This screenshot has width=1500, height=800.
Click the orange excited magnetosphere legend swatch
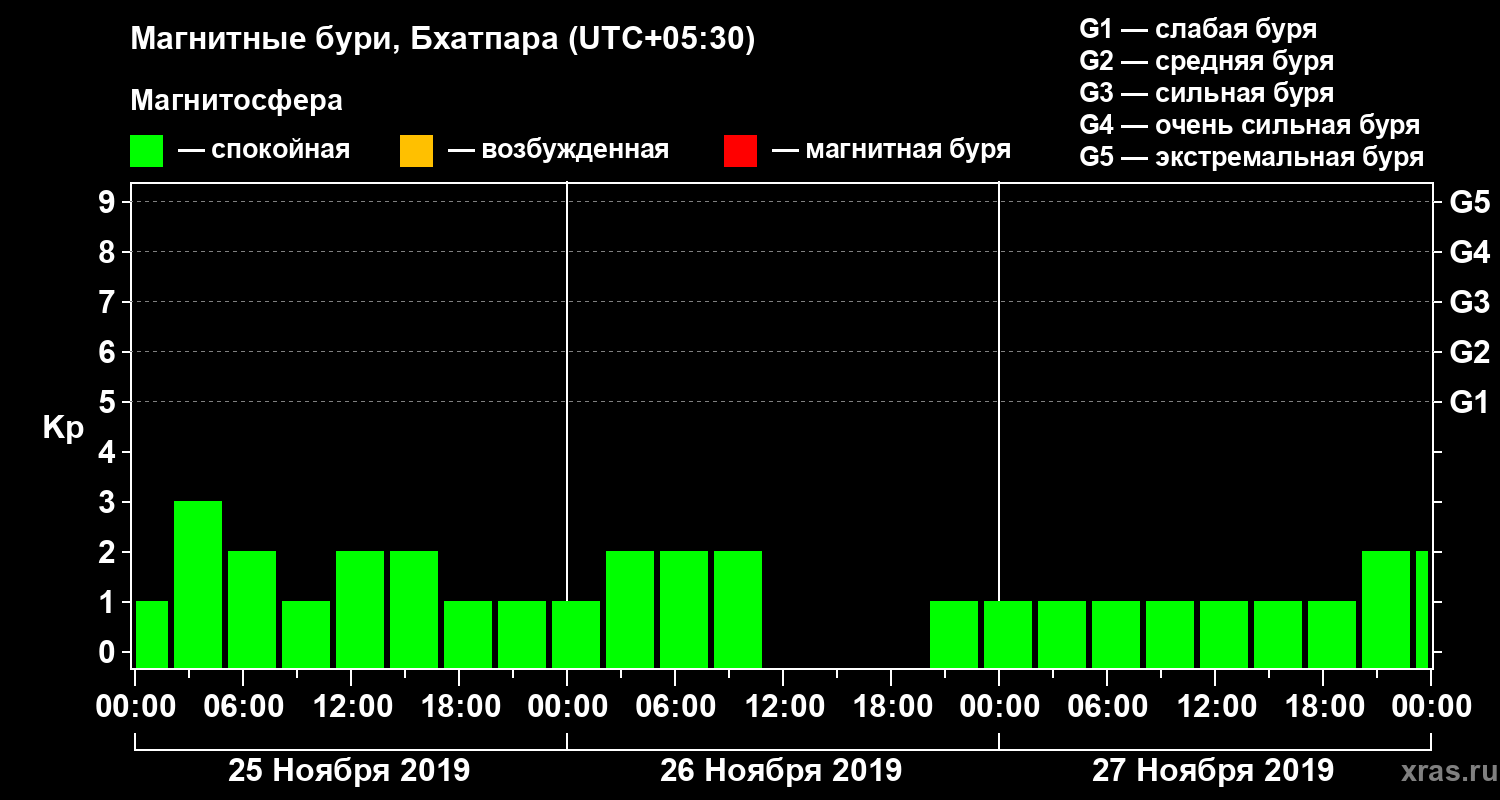(x=416, y=151)
